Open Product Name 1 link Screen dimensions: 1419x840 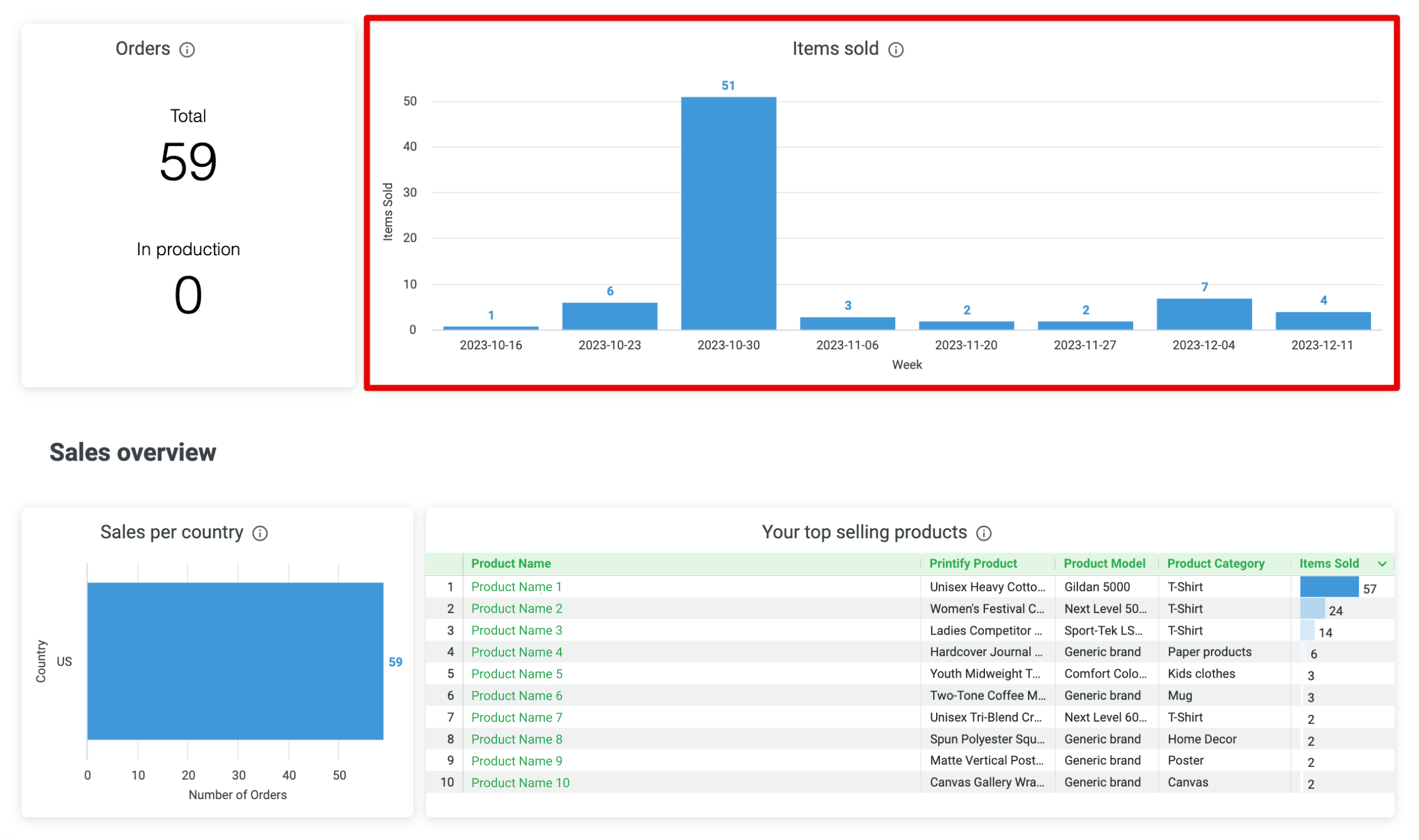[x=516, y=586]
